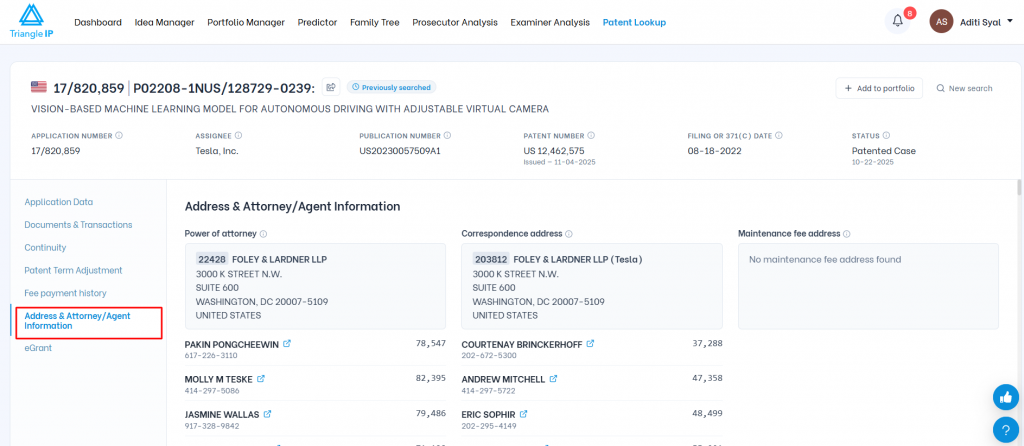Click info icon next to Correspondence address

(569, 234)
